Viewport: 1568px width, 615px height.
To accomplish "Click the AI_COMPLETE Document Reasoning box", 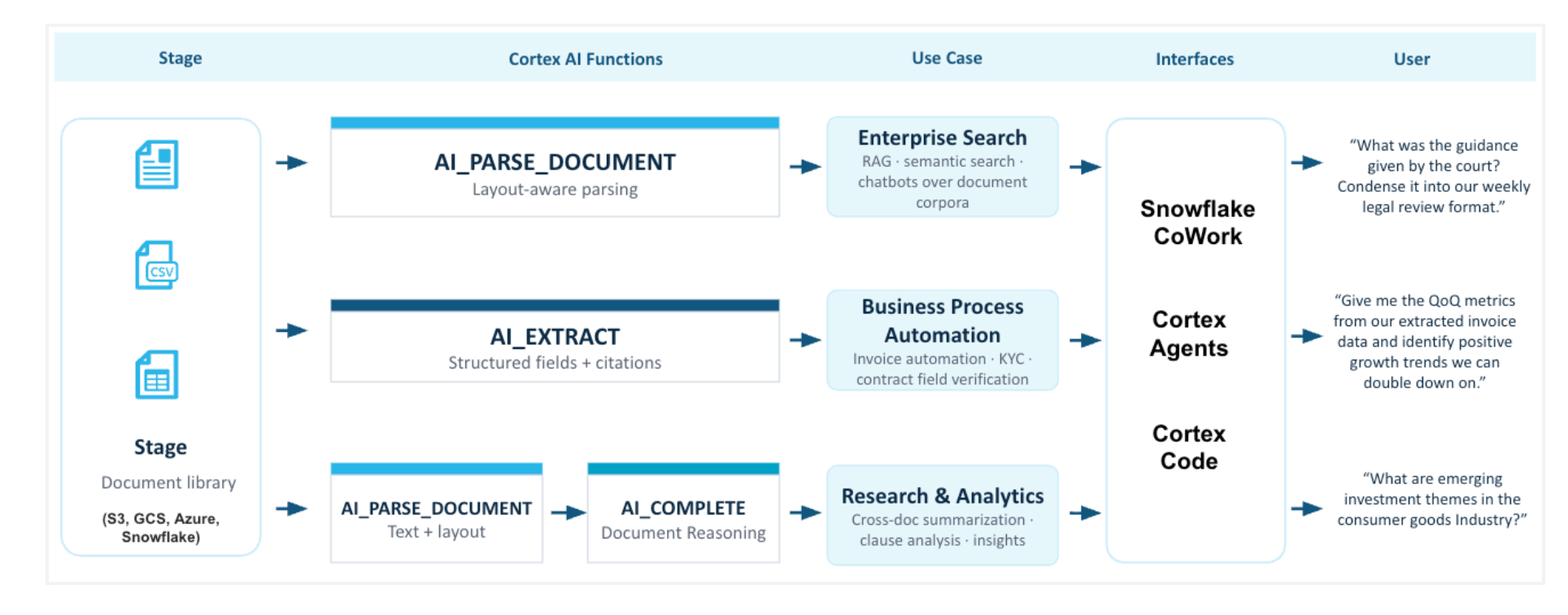I will (x=683, y=512).
